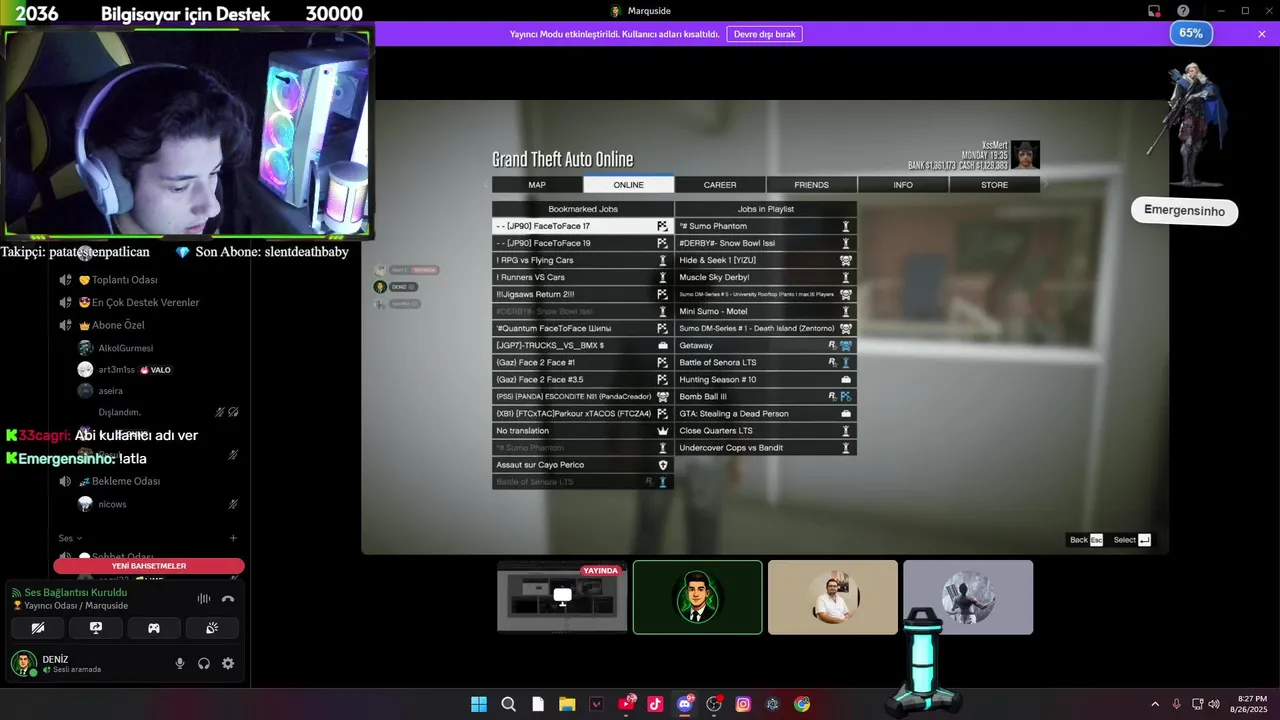Select playlist job Undercover Cops vs Bandit
Image resolution: width=1280 pixels, height=720 pixels.
[x=765, y=448]
